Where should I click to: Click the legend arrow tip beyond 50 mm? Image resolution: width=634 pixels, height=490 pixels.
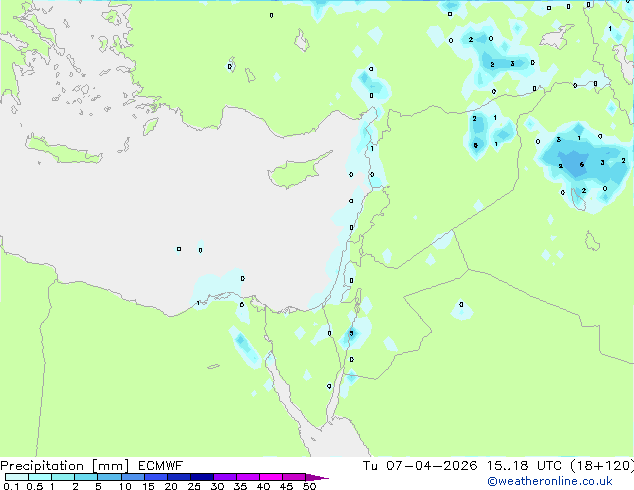(x=317, y=477)
